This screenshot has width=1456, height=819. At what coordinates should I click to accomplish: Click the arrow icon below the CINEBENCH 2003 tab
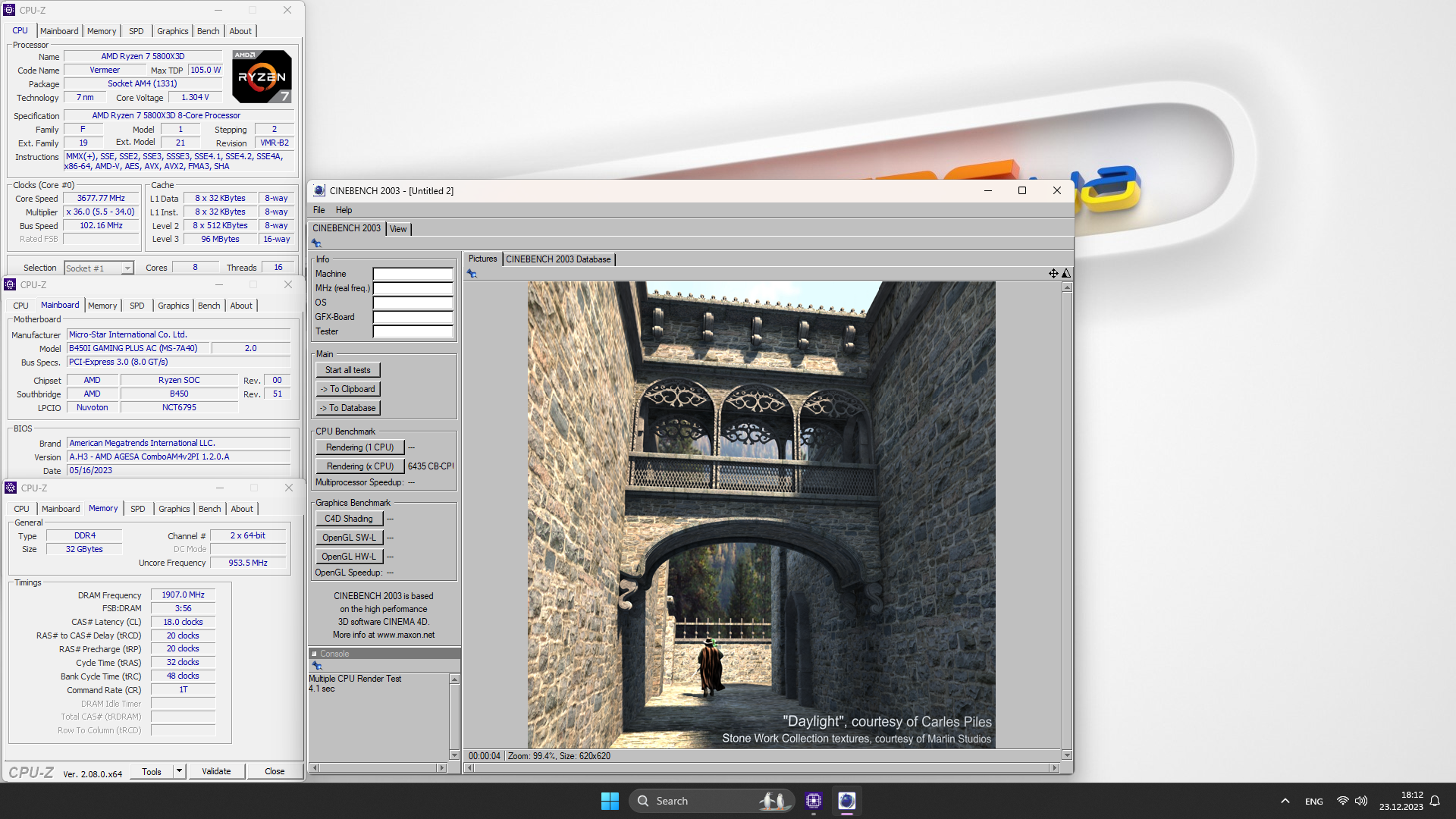click(316, 243)
